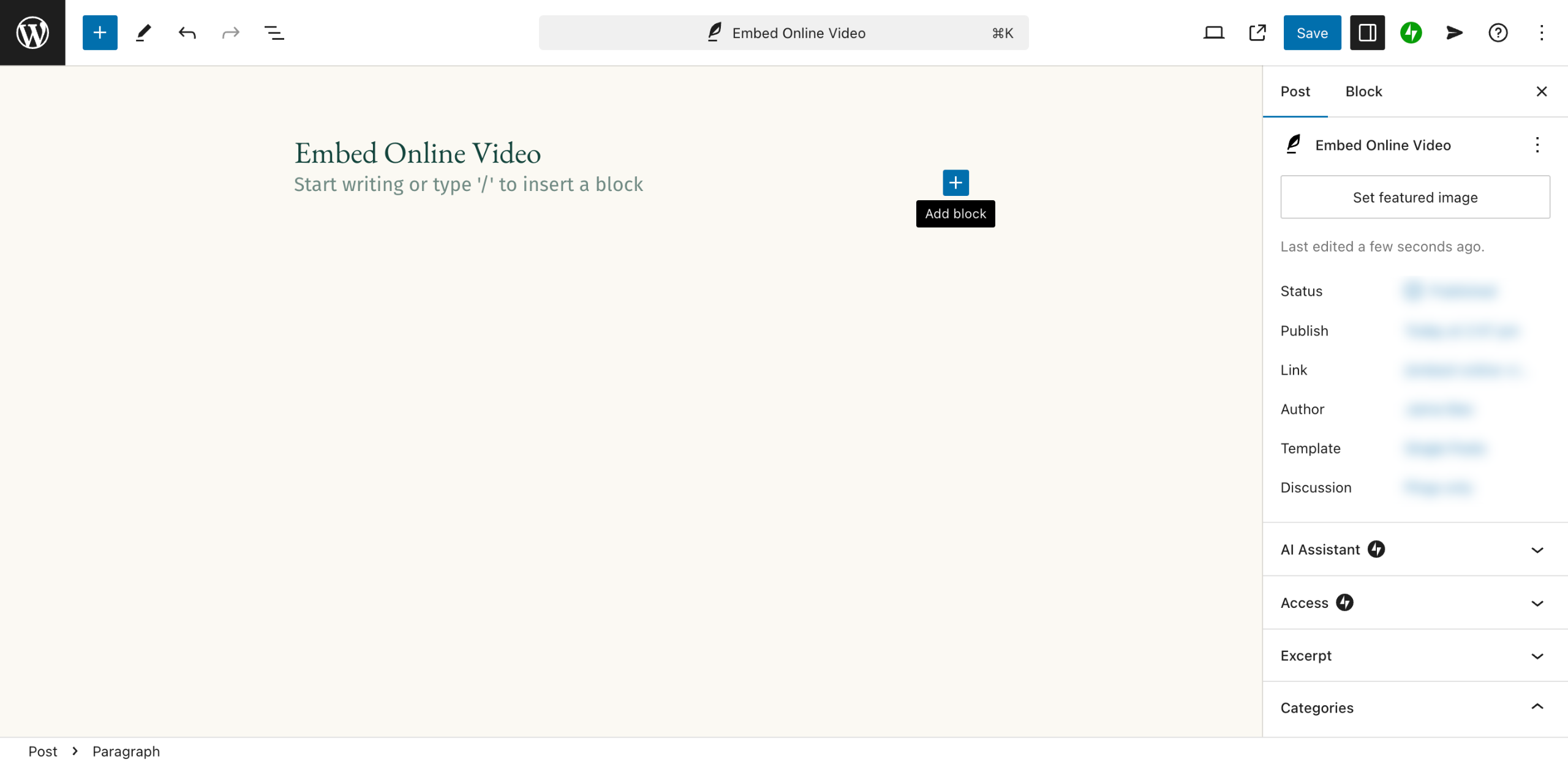Switch to the Block tab
This screenshot has height=764, width=1568.
tap(1363, 91)
